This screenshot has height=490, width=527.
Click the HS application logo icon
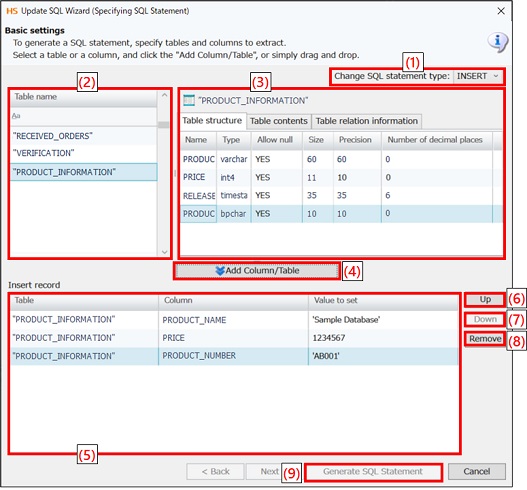(12, 11)
